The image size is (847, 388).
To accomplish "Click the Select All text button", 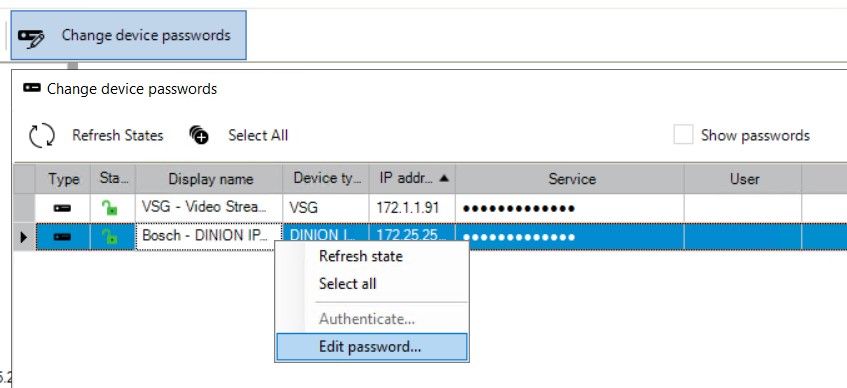I will [x=258, y=135].
